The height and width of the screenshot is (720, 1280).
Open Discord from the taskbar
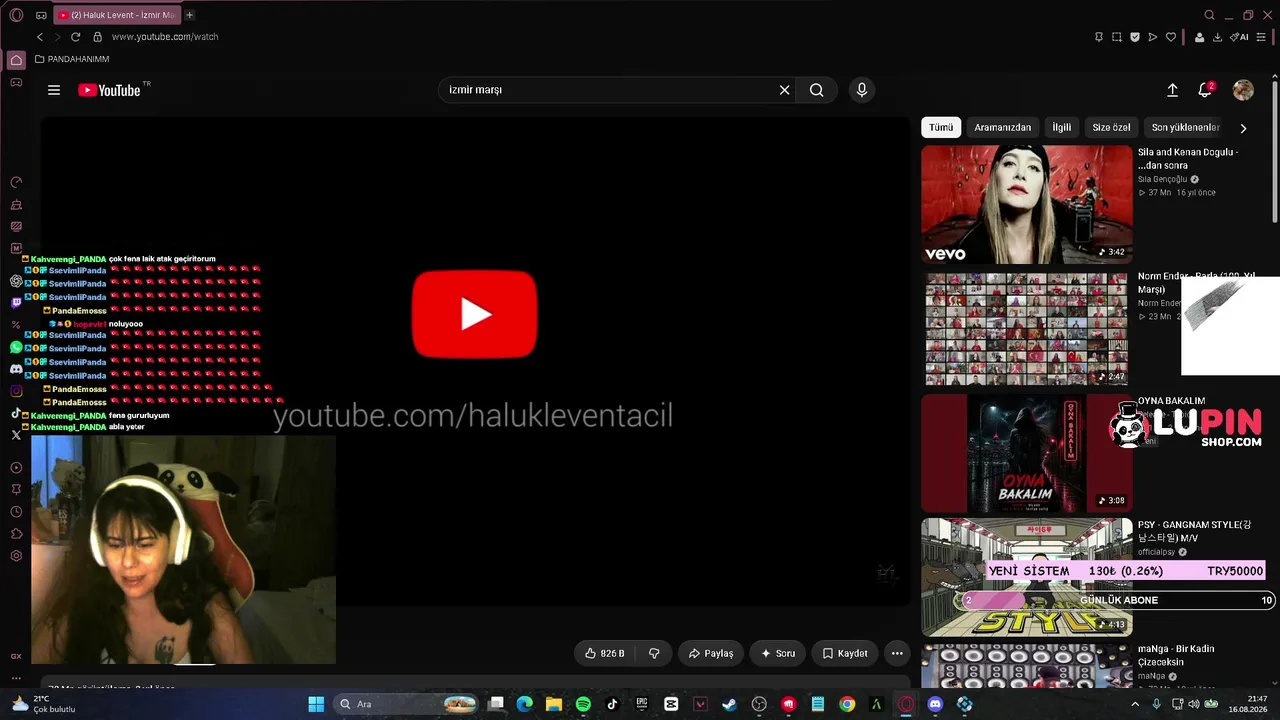pyautogui.click(x=935, y=704)
